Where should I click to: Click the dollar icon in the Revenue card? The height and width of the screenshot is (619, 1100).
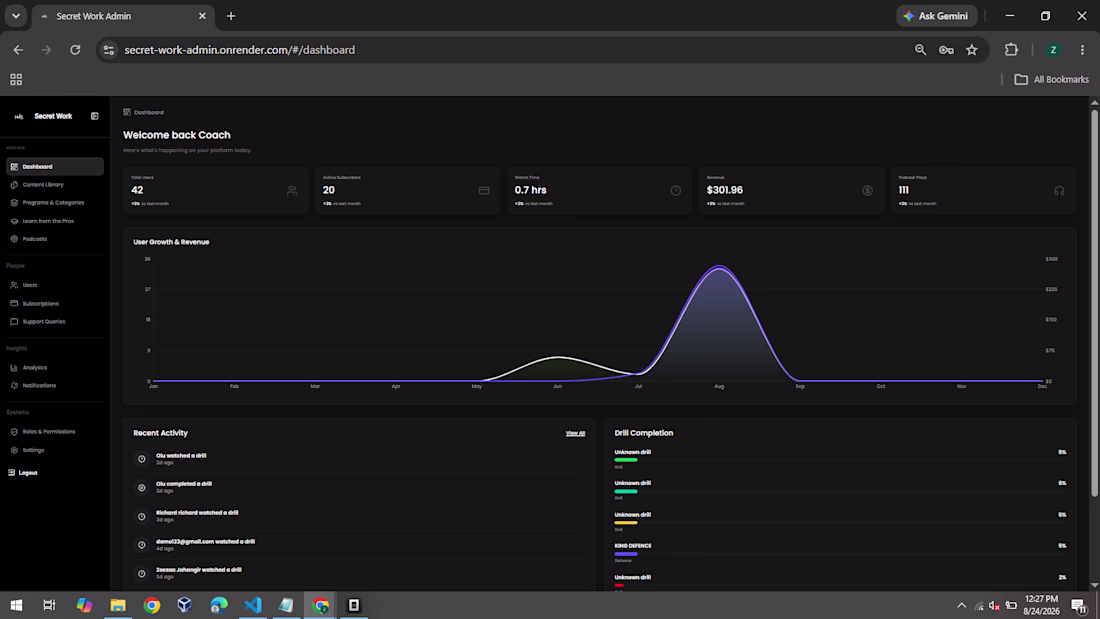coord(868,190)
